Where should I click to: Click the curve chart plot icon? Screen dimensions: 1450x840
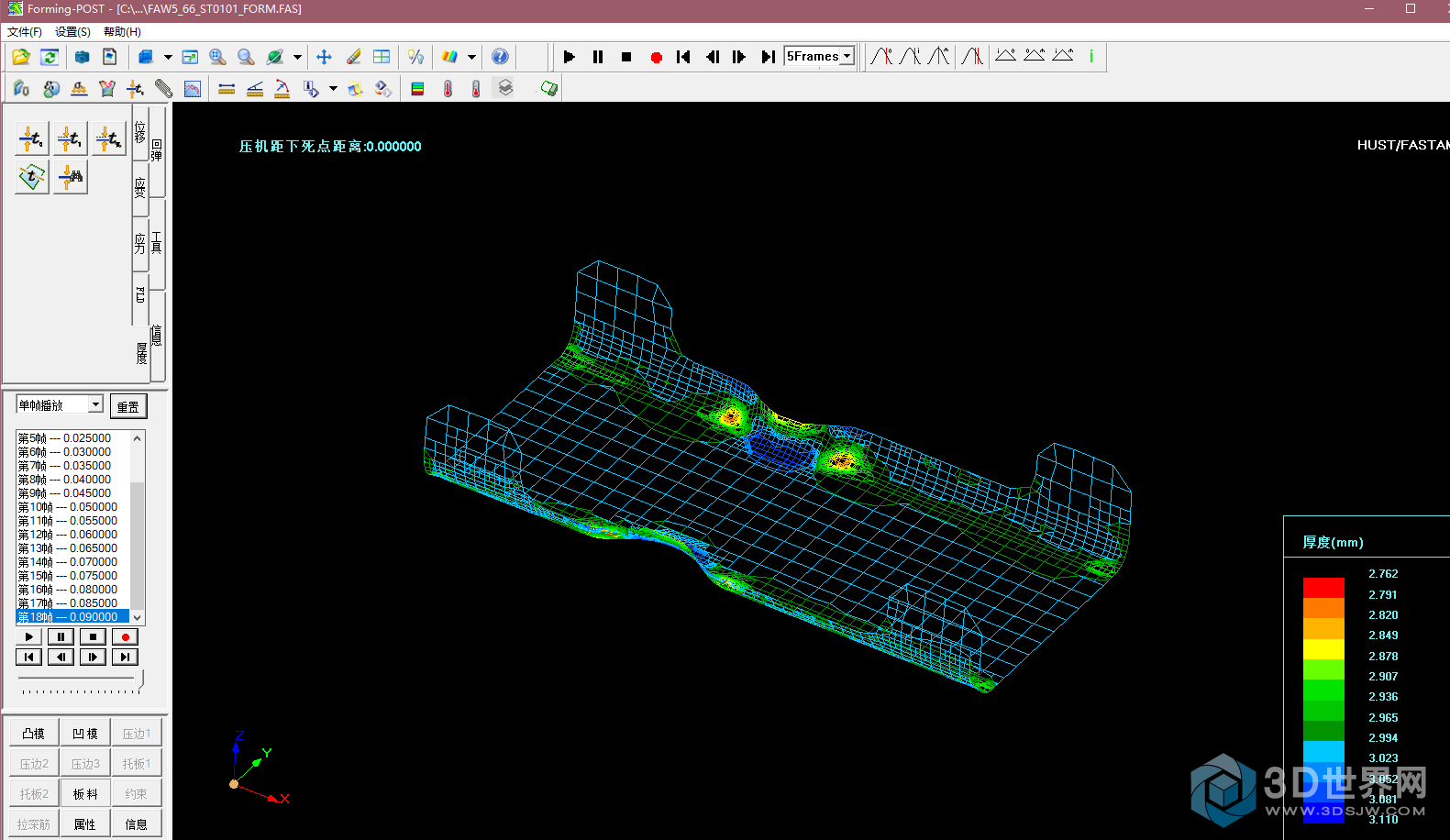click(x=192, y=88)
